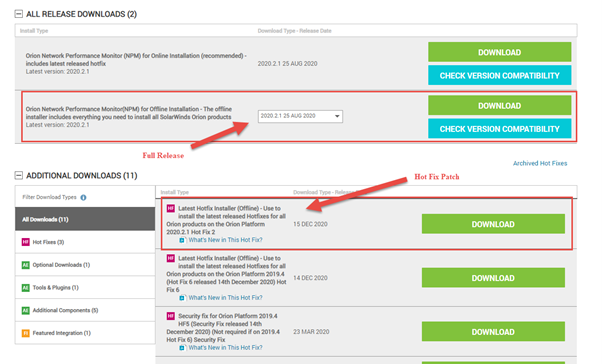The width and height of the screenshot is (602, 364).
Task: Collapse the All Release Downloads section
Action: pos(18,14)
